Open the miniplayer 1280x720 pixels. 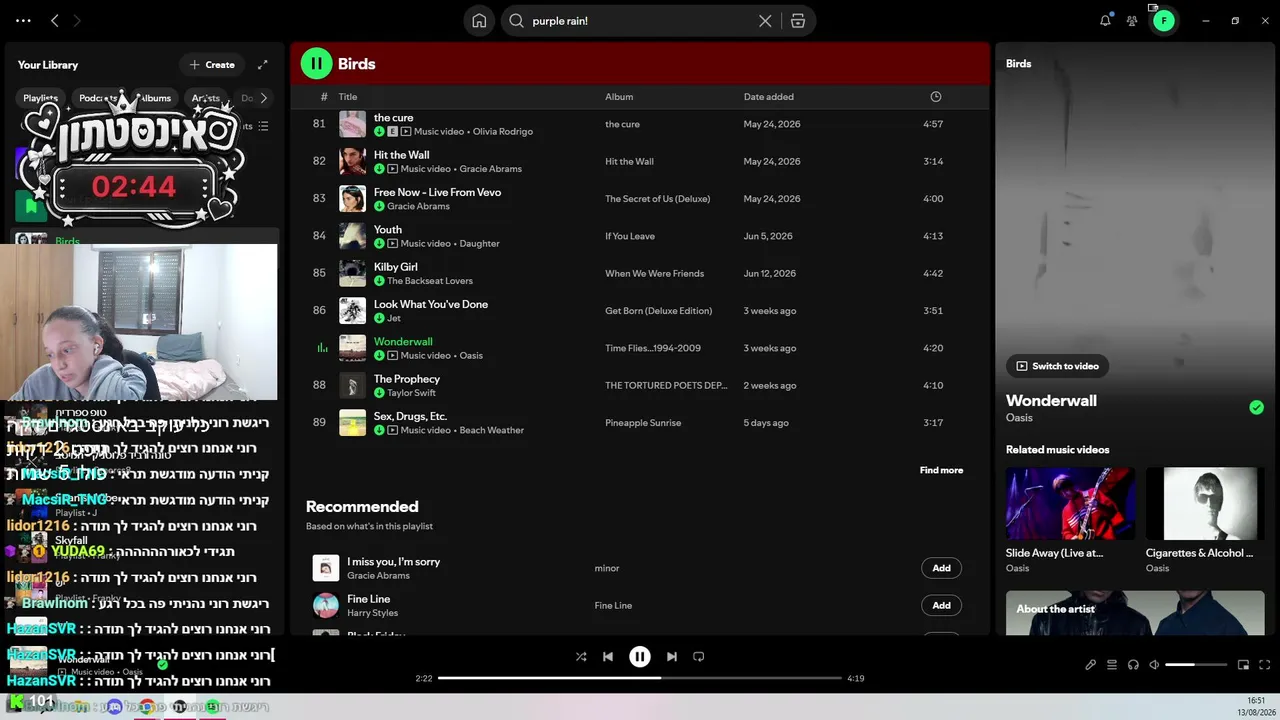click(x=1243, y=665)
